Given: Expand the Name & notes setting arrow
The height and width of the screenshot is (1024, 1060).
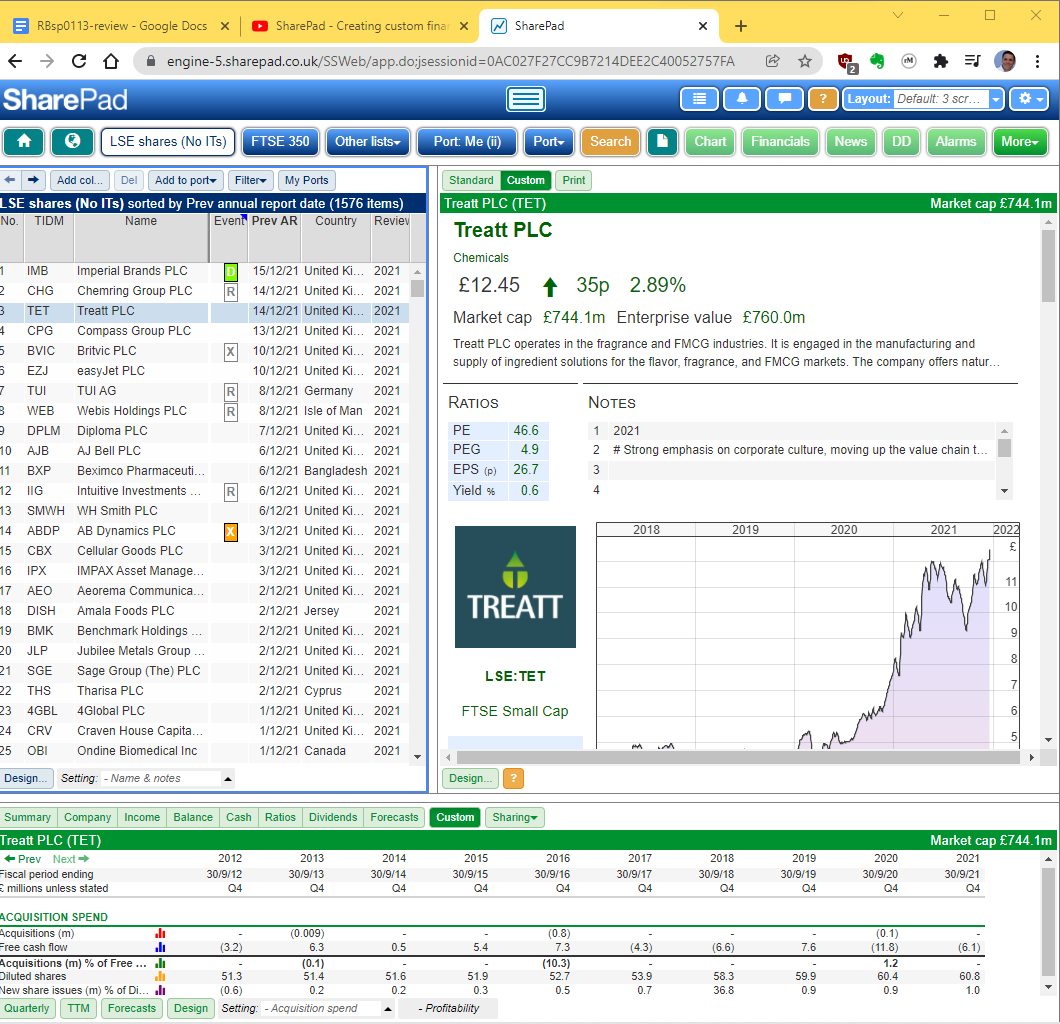Looking at the screenshot, I should tap(228, 779).
